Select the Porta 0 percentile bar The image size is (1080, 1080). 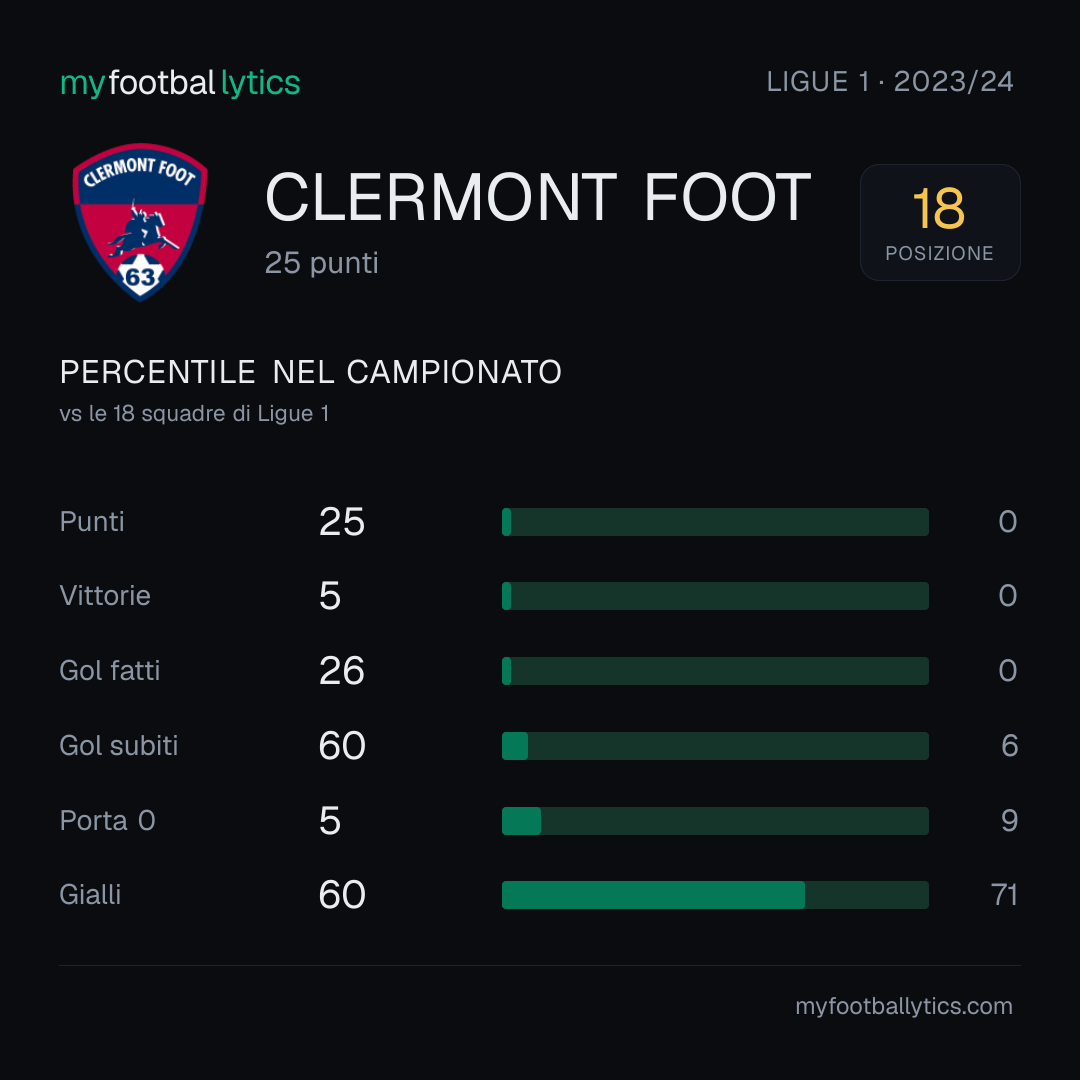715,821
